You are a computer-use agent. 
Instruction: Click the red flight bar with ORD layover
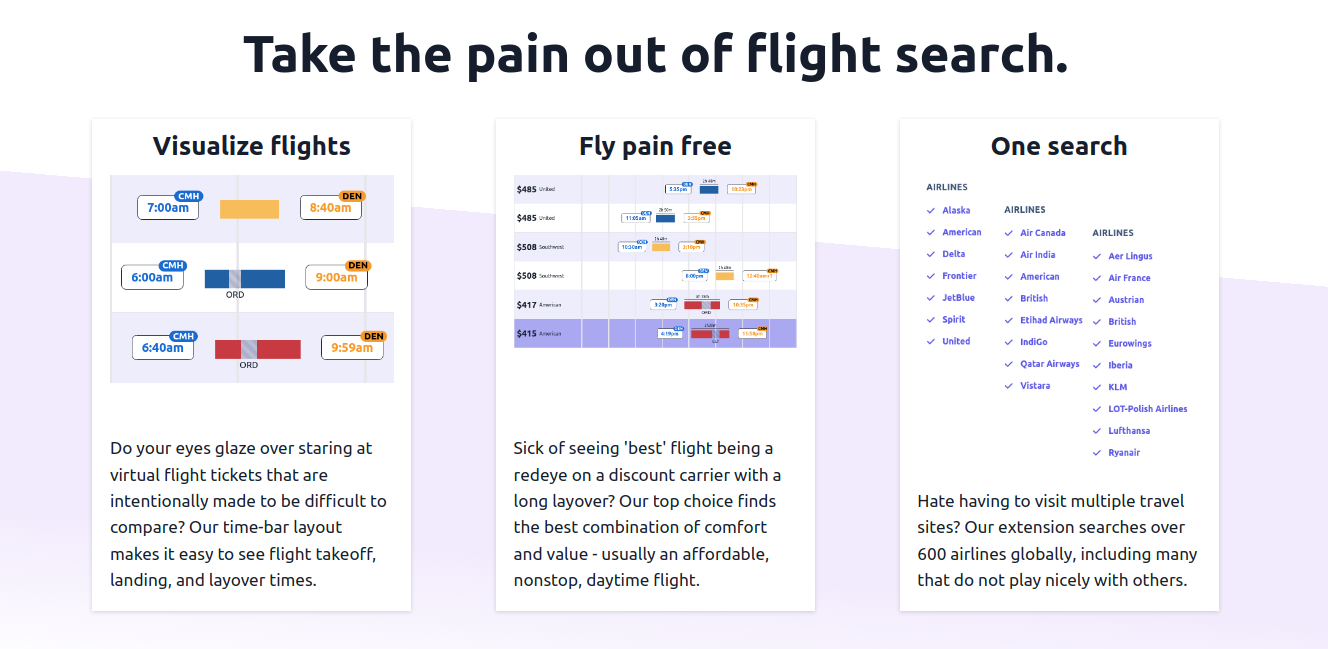(x=258, y=349)
